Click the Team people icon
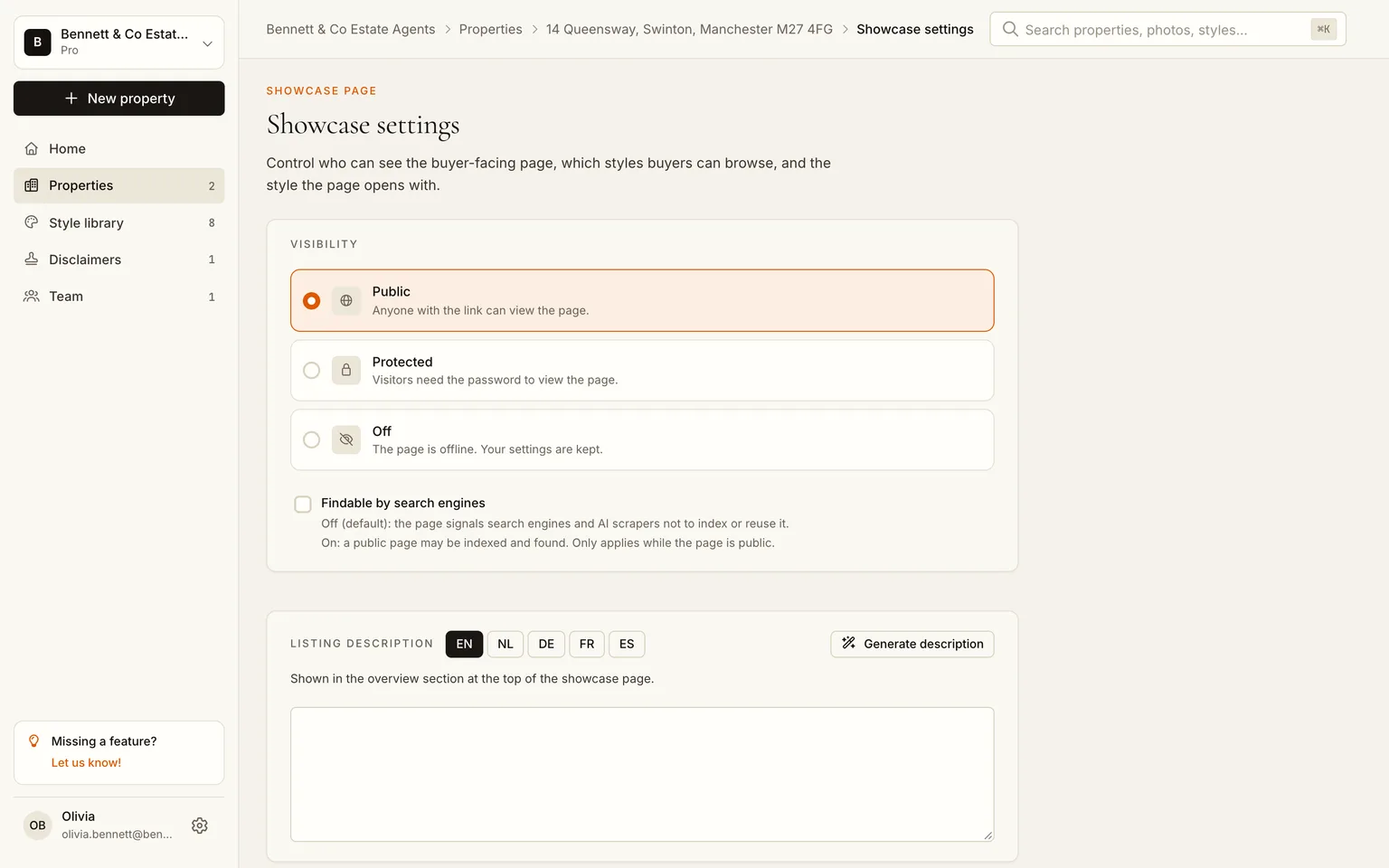The height and width of the screenshot is (868, 1389). coord(32,297)
